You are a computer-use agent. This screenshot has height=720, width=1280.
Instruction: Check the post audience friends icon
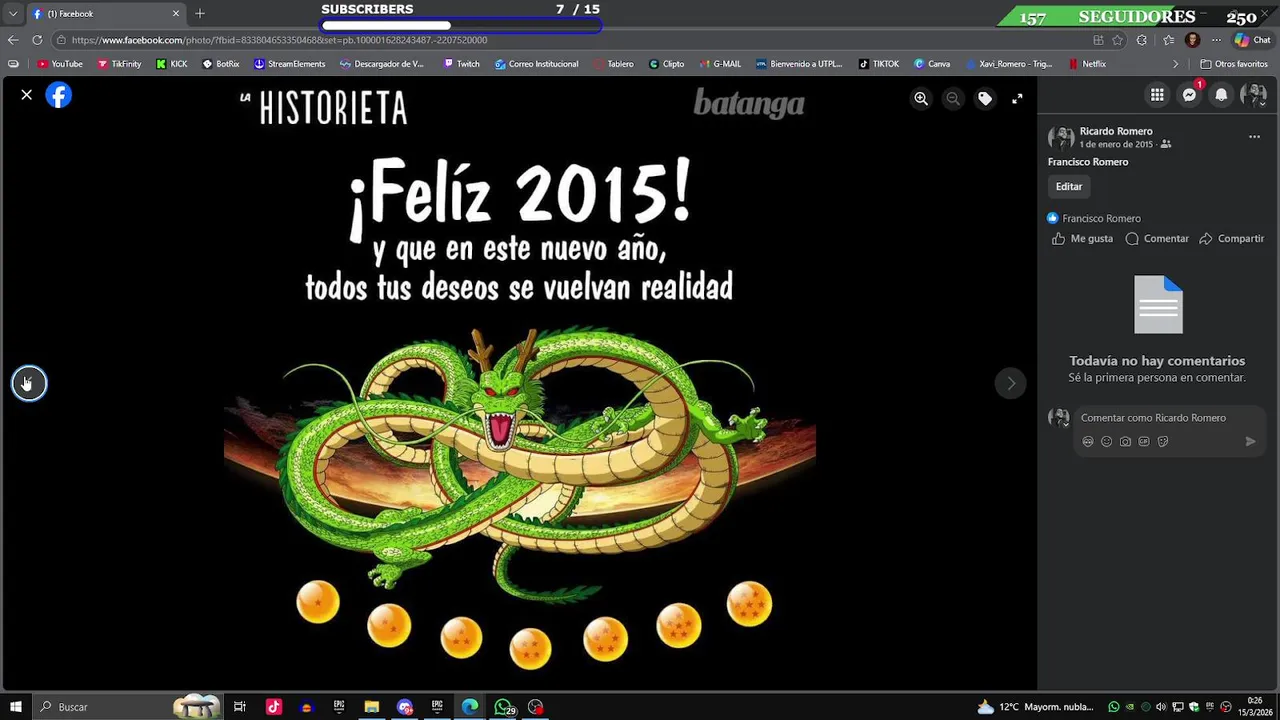pyautogui.click(x=1166, y=145)
